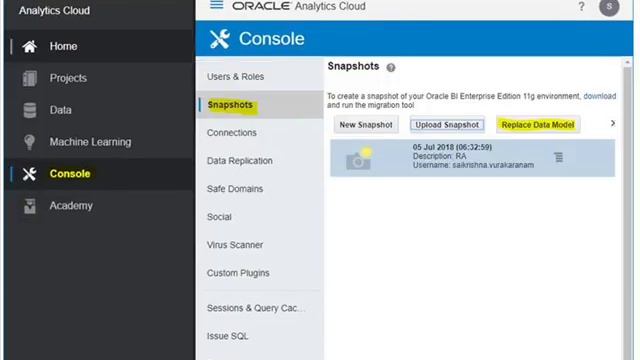Open Users & Roles section

(236, 77)
